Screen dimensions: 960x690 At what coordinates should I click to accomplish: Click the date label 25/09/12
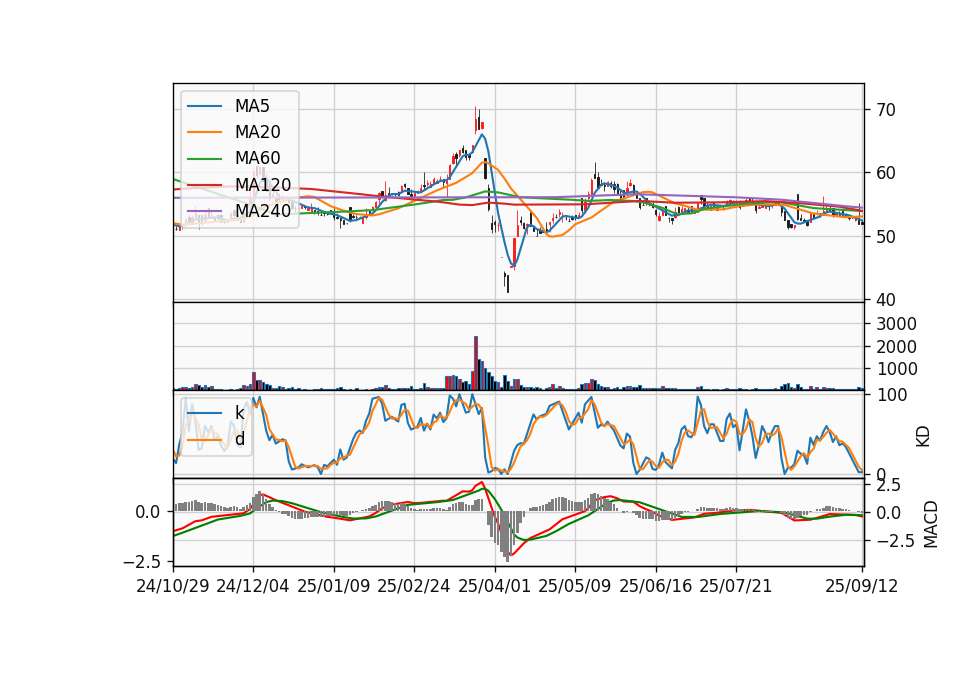pos(861,586)
